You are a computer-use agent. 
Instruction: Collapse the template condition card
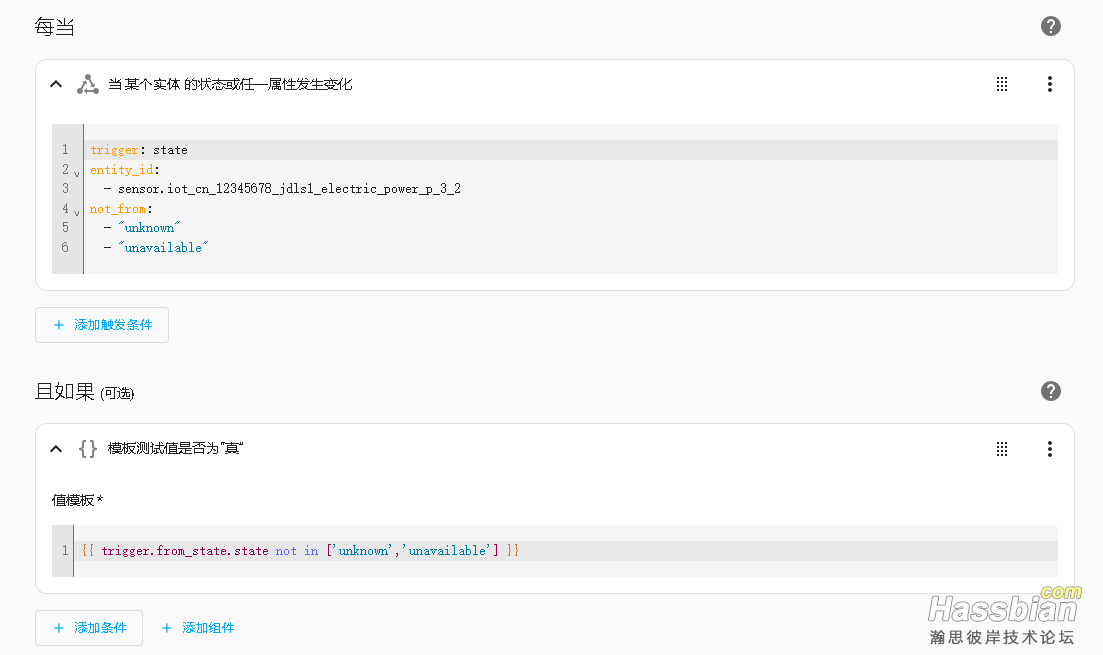(56, 449)
